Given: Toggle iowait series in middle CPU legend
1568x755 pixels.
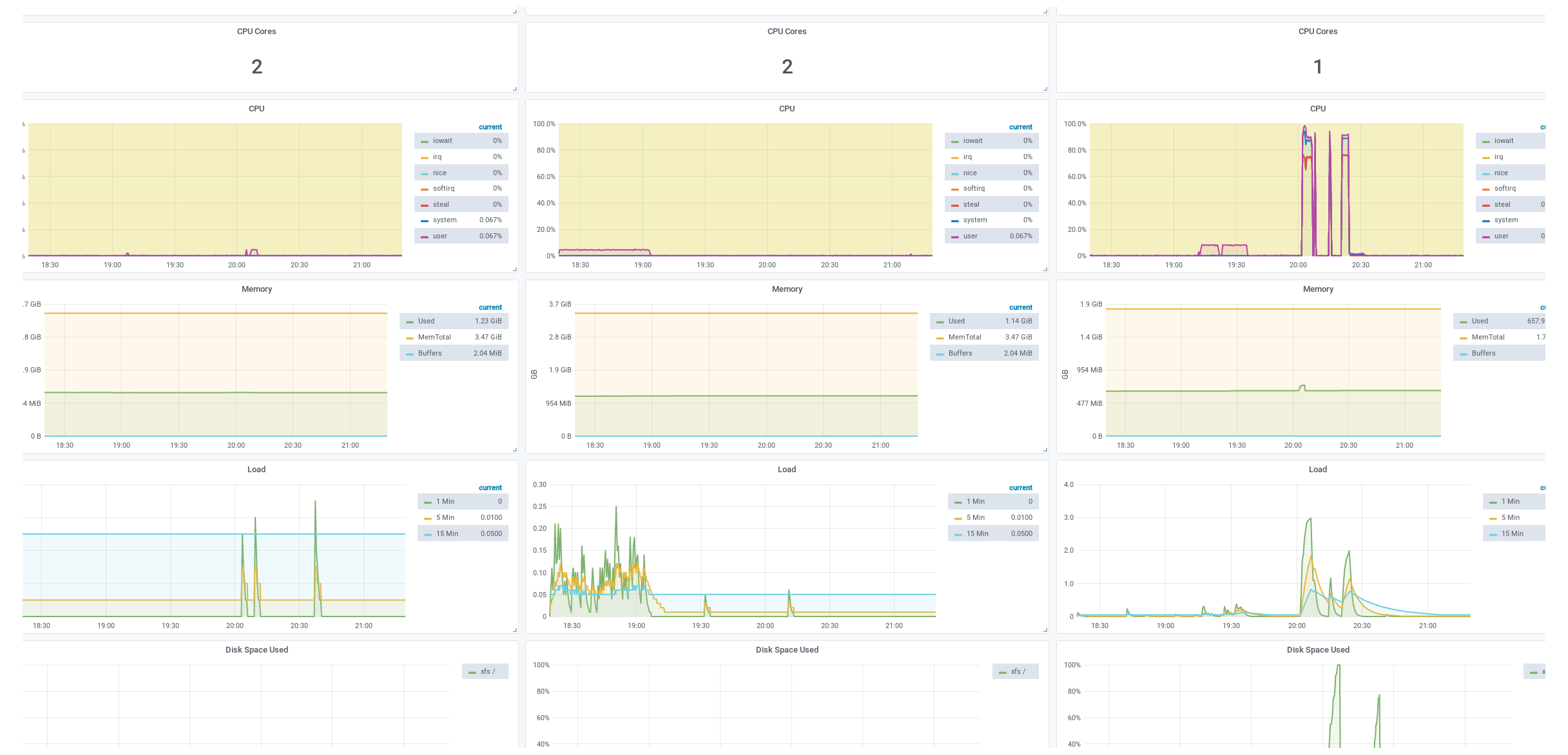Looking at the screenshot, I should (973, 140).
